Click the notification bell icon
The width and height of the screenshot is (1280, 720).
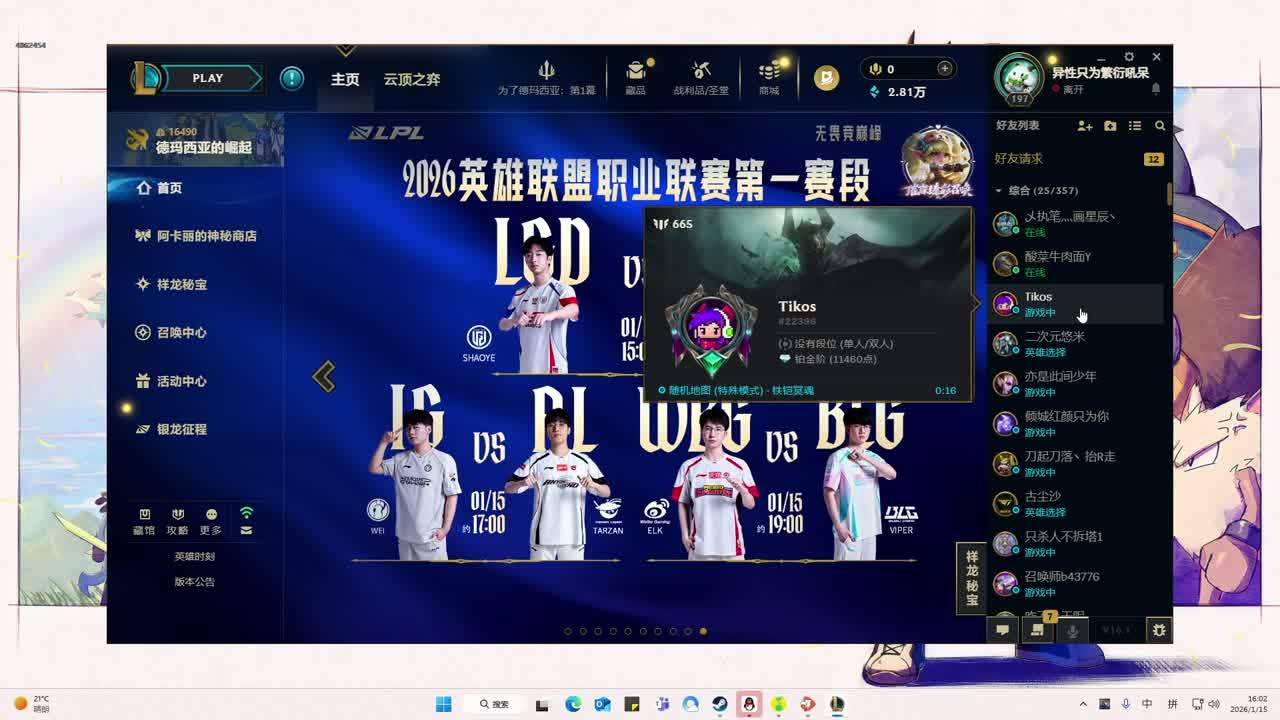(1156, 89)
